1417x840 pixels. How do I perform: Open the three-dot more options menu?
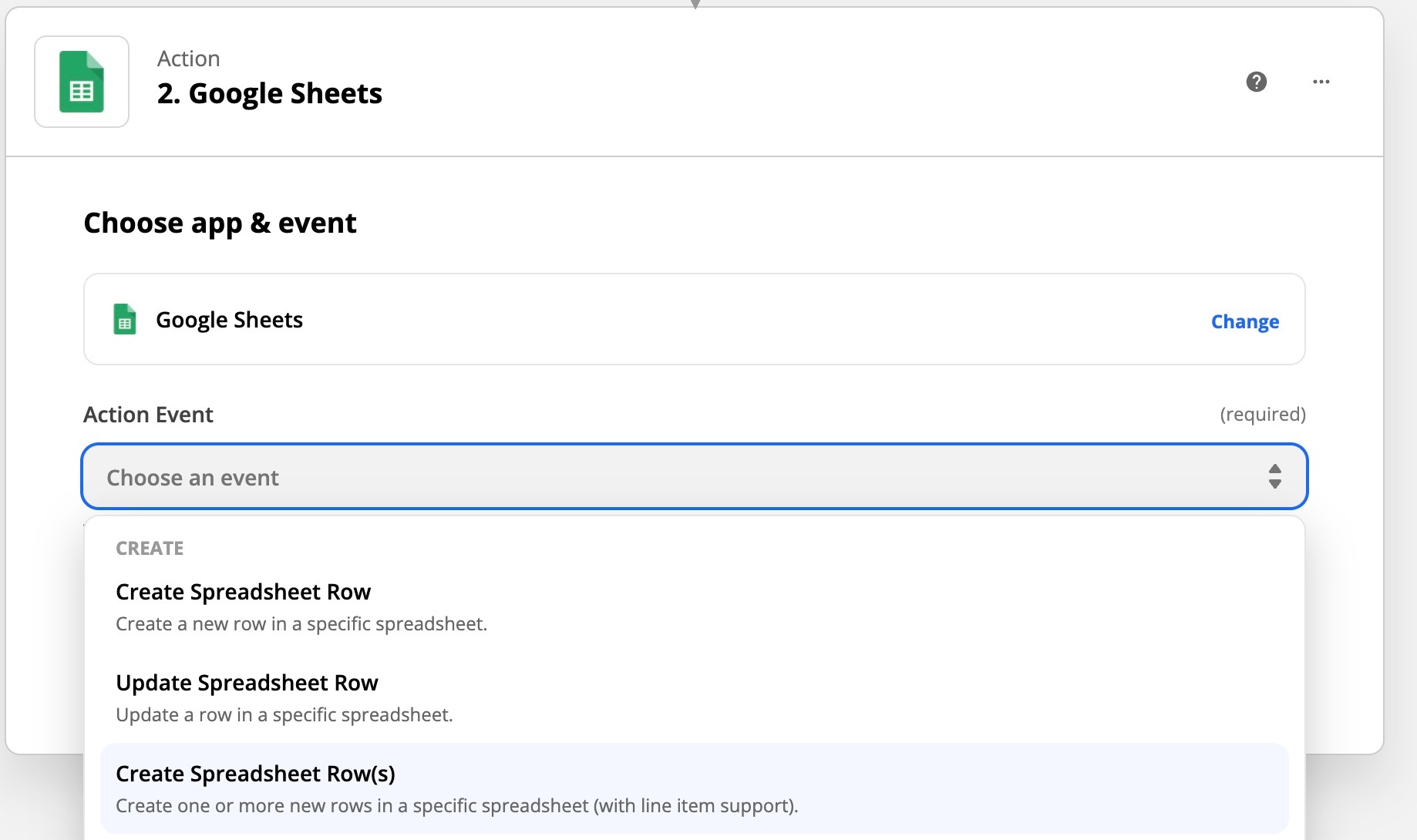coord(1321,82)
